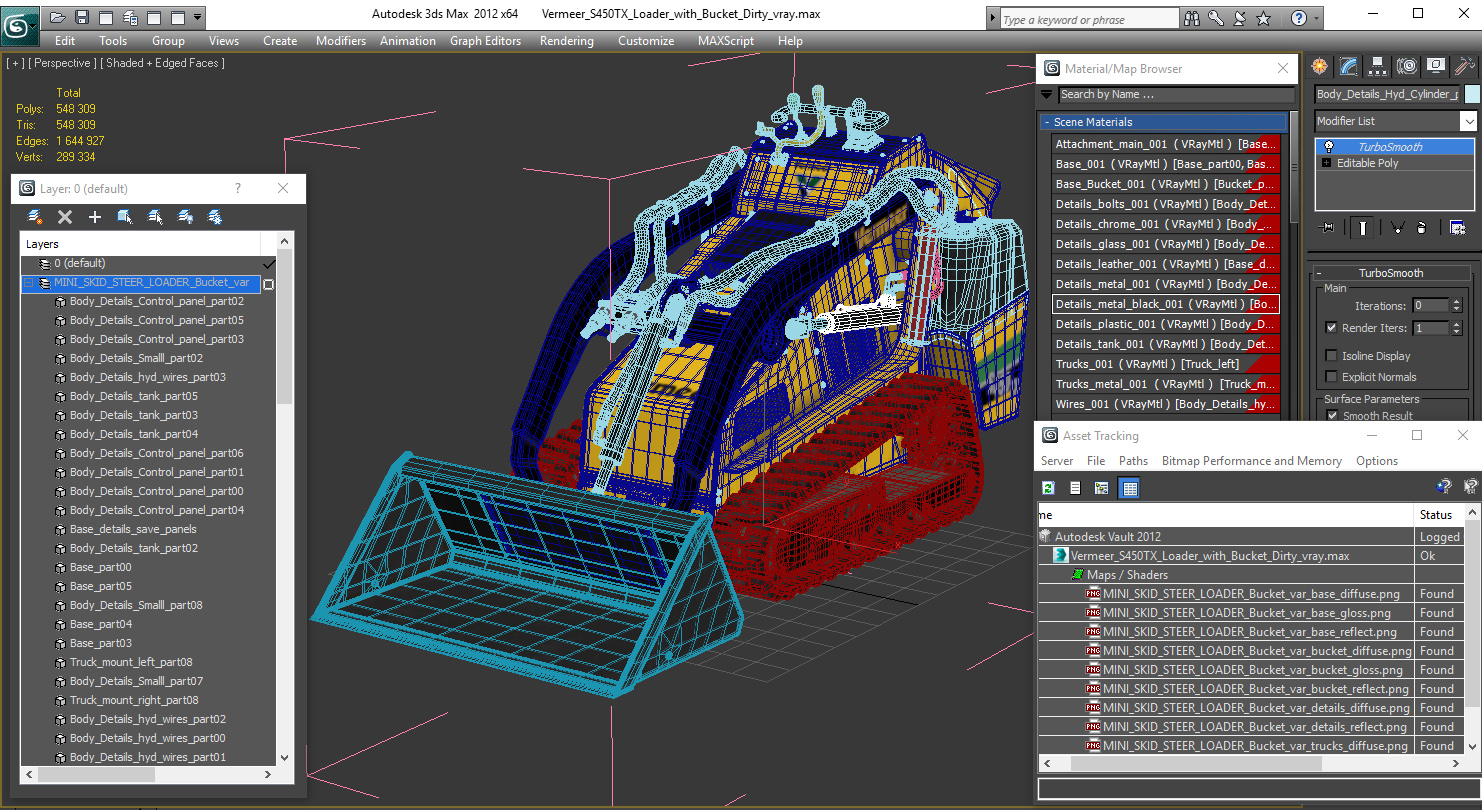Open the Rendering menu
The width and height of the screenshot is (1482, 810).
click(566, 41)
